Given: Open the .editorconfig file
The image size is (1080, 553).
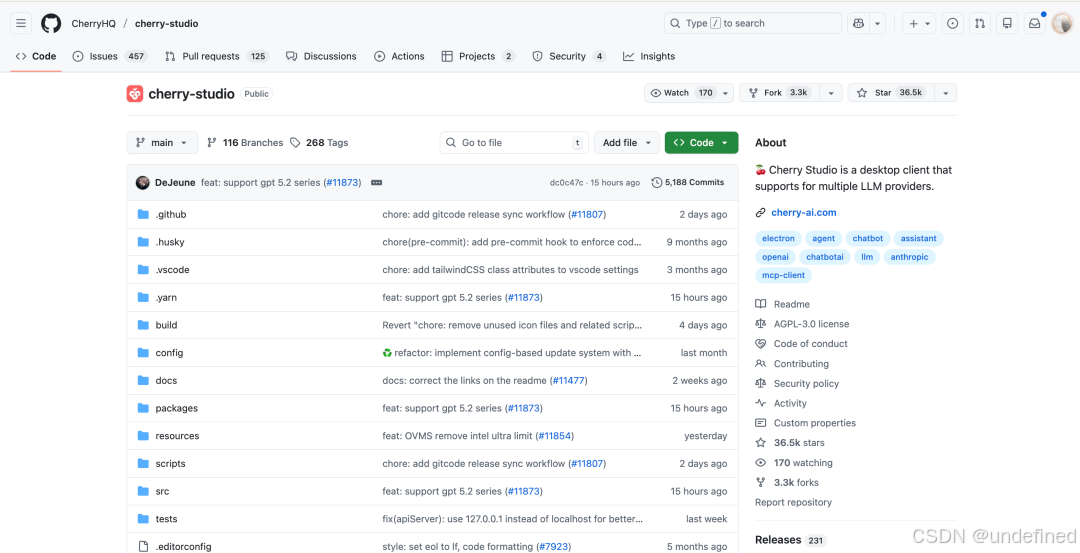Looking at the screenshot, I should [183, 547].
